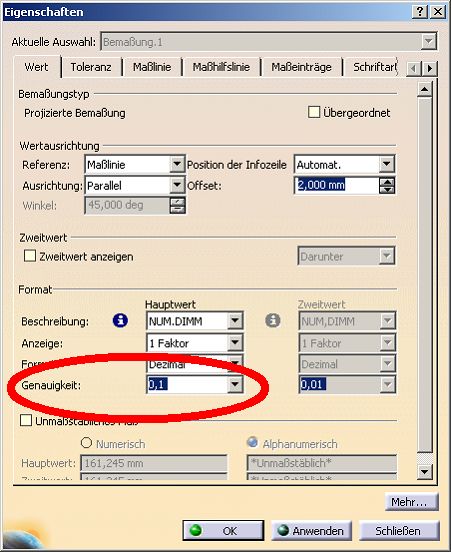Click the vertical scrollbar track
451x552 pixels.
tap(425, 275)
